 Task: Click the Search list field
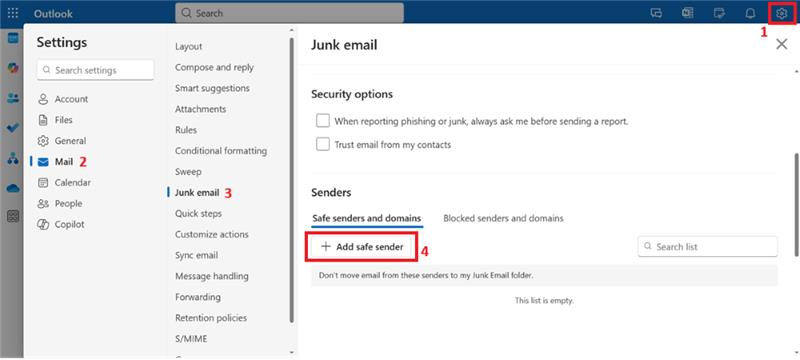[x=708, y=247]
